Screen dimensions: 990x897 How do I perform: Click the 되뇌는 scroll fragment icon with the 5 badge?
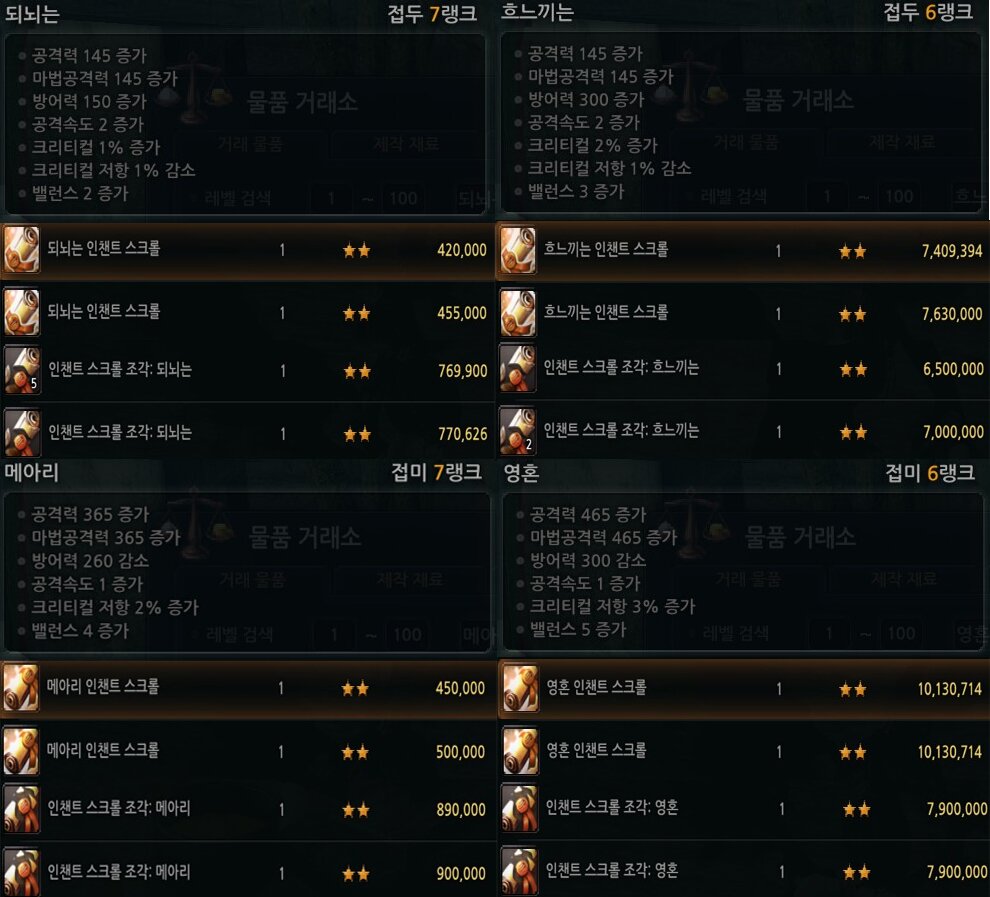point(22,370)
